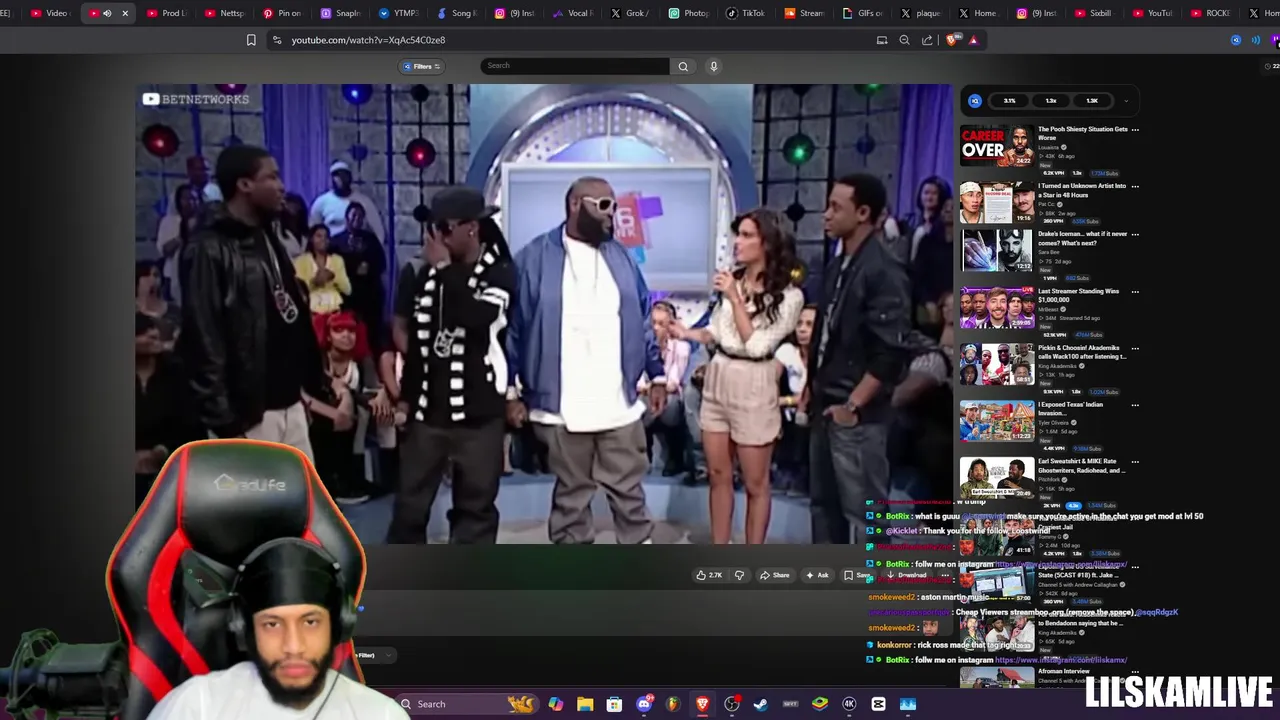Open site settings icon left of URL
The image size is (1280, 720).
277,40
